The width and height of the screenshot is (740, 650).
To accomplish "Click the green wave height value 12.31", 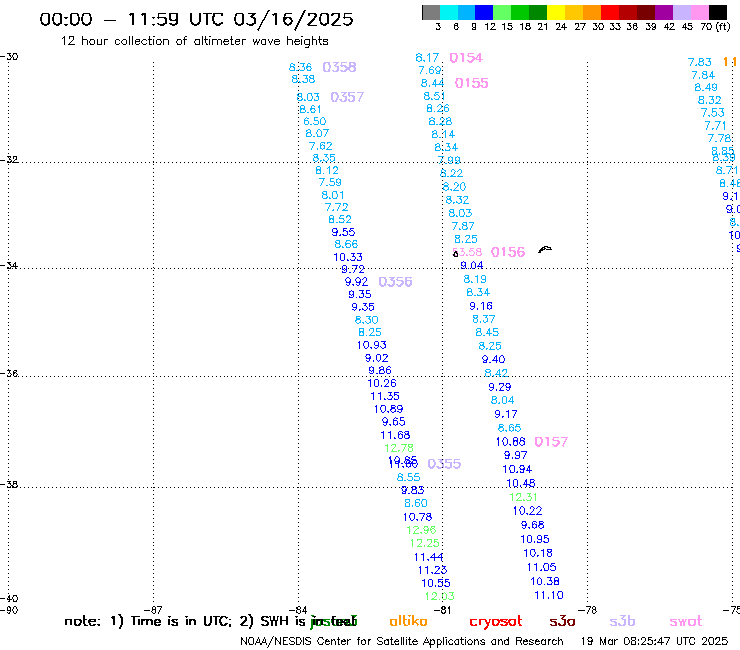I will (523, 497).
